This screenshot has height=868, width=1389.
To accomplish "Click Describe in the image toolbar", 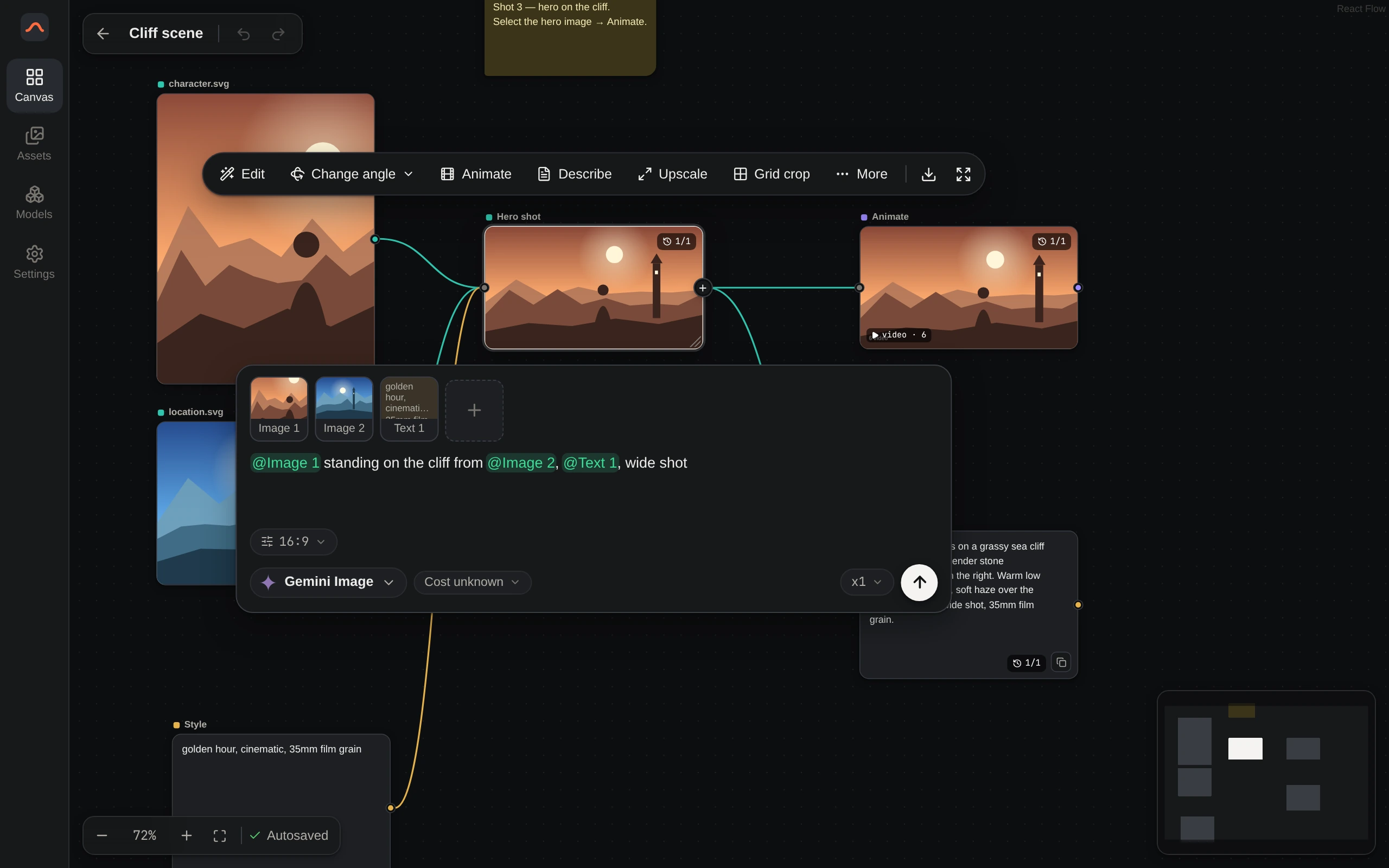I will click(575, 174).
